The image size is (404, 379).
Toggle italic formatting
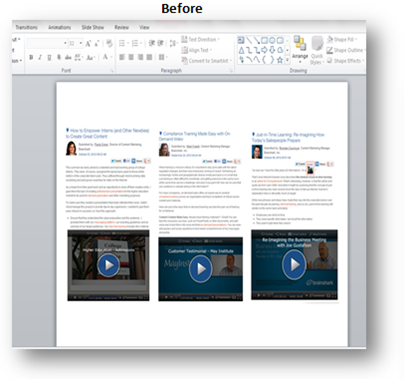40,57
